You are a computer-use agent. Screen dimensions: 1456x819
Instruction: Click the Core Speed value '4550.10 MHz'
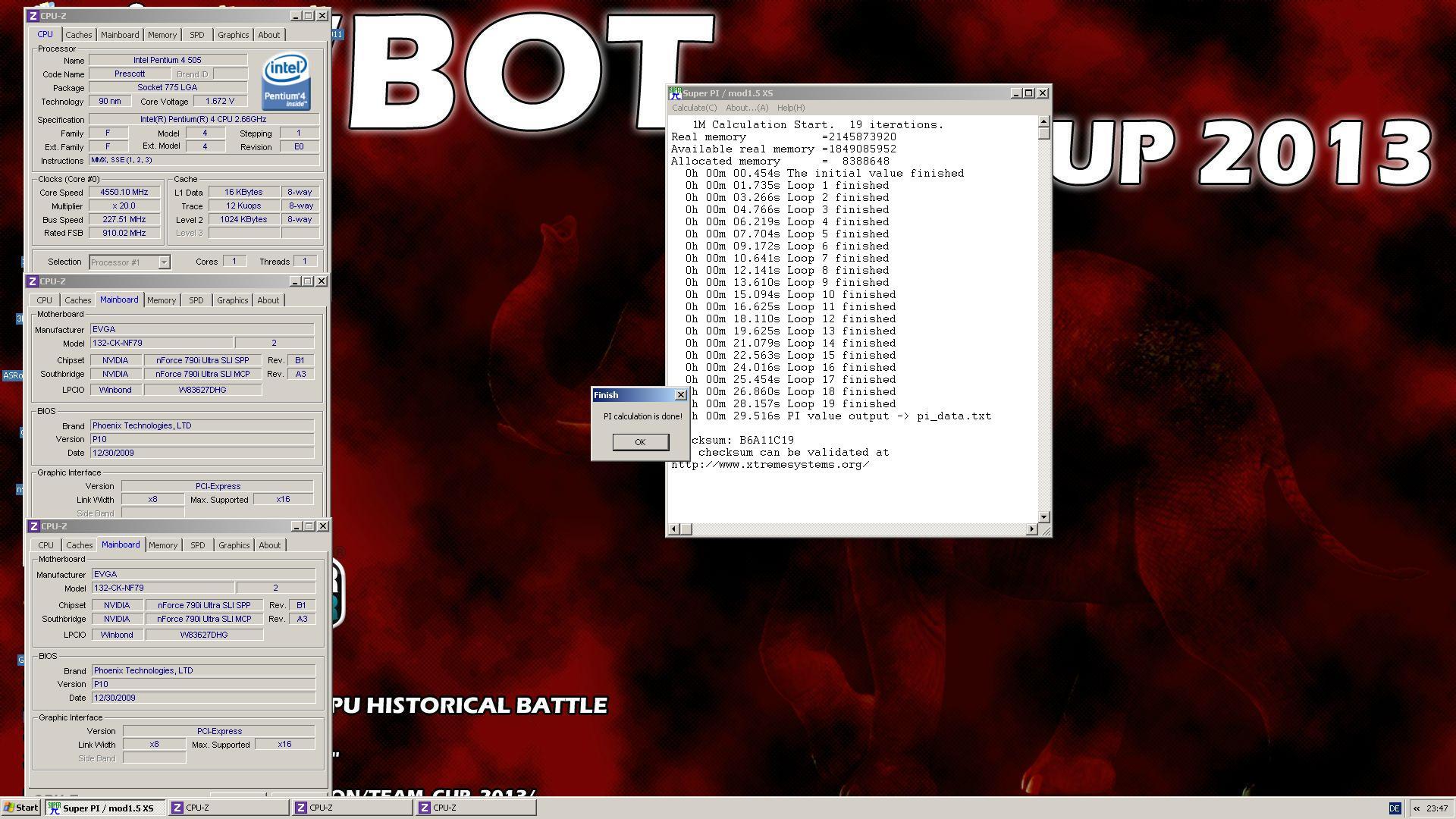click(x=124, y=193)
